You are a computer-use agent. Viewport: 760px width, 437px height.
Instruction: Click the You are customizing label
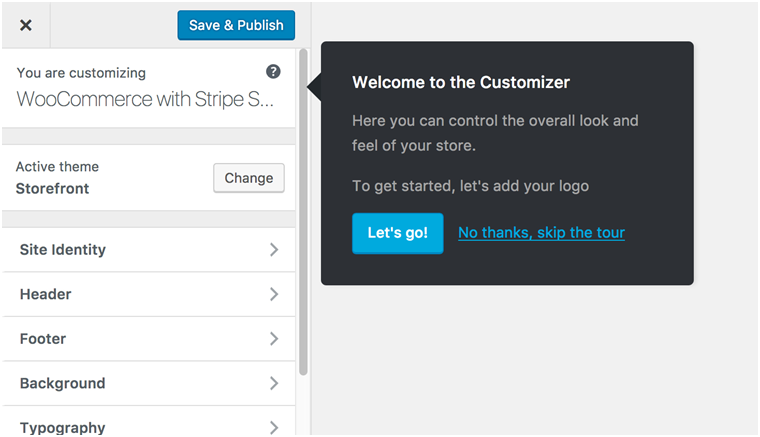click(81, 73)
